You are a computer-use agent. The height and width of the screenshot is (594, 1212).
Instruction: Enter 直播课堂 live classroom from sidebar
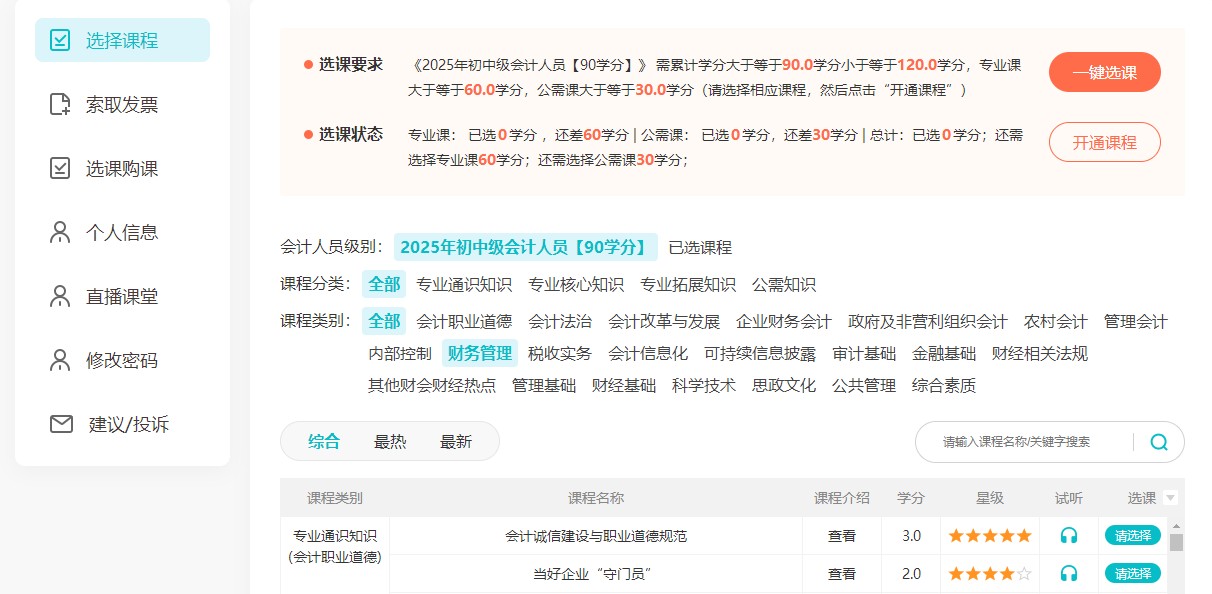click(105, 295)
